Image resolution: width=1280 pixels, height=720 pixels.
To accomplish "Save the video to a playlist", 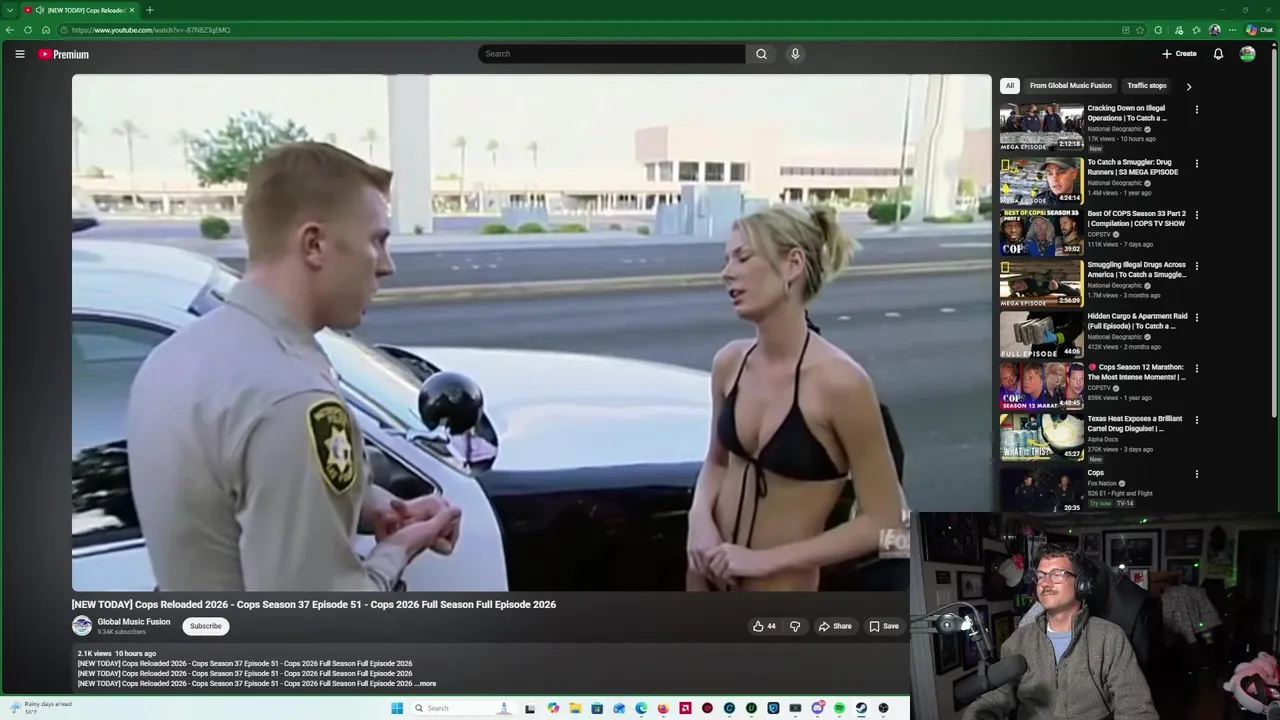I will tap(884, 626).
